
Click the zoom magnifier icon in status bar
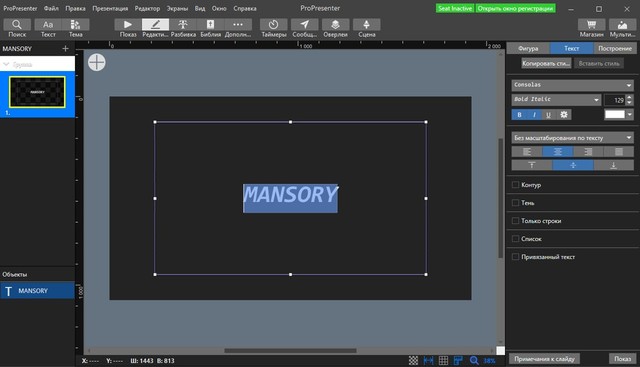point(474,360)
